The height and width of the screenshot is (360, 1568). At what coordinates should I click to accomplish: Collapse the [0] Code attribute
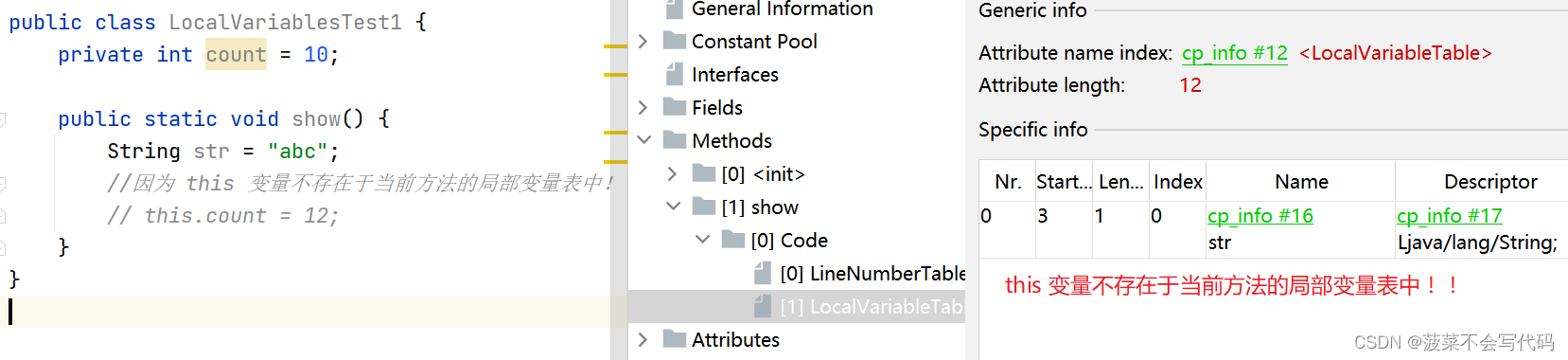[x=702, y=240]
